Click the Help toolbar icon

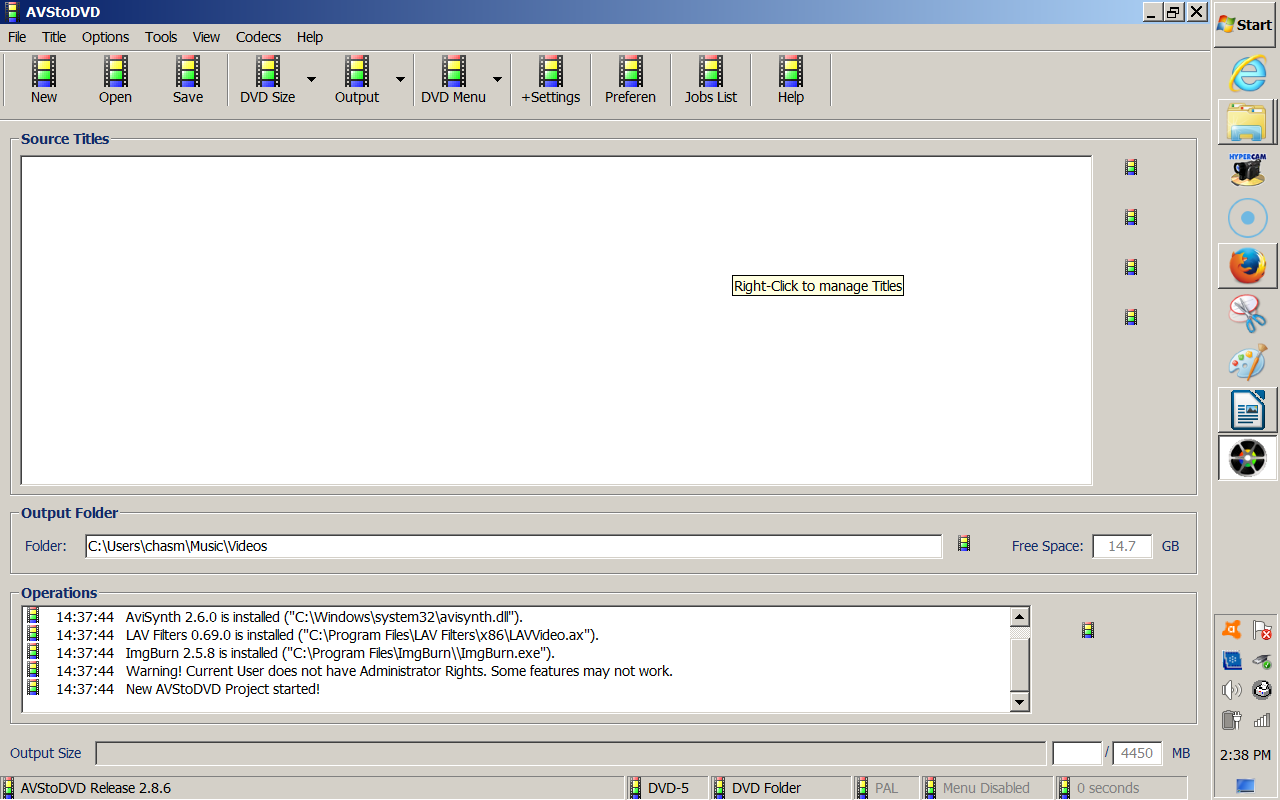(791, 80)
